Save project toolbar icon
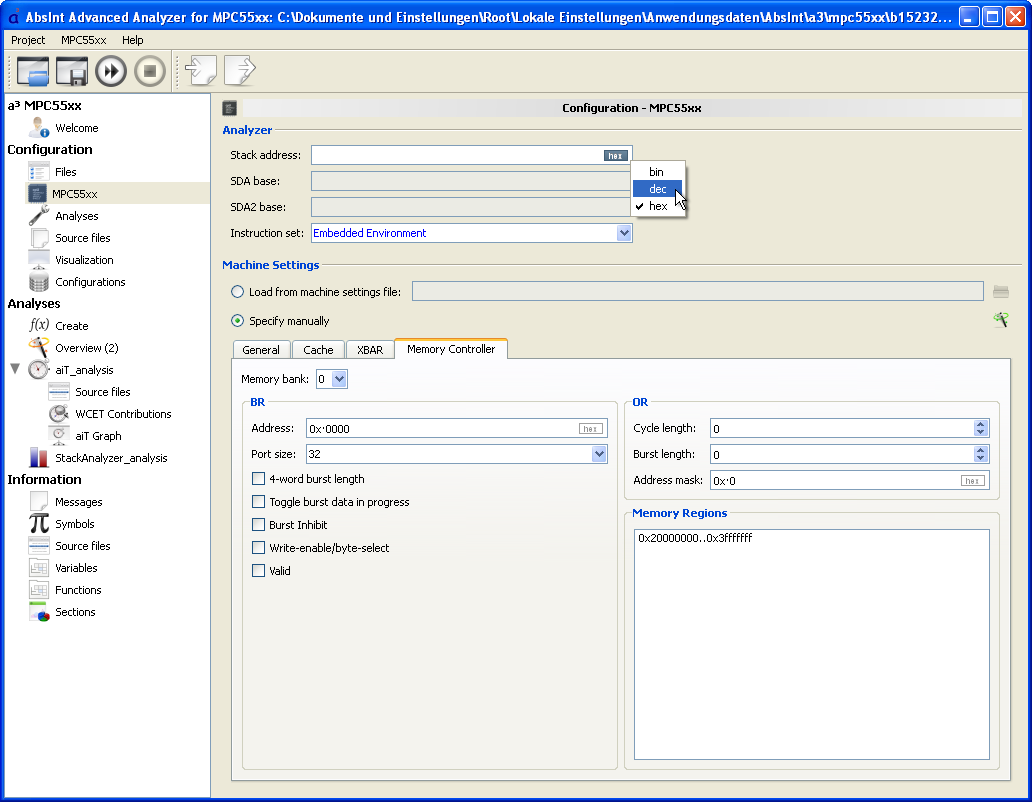The image size is (1032, 802). point(72,71)
